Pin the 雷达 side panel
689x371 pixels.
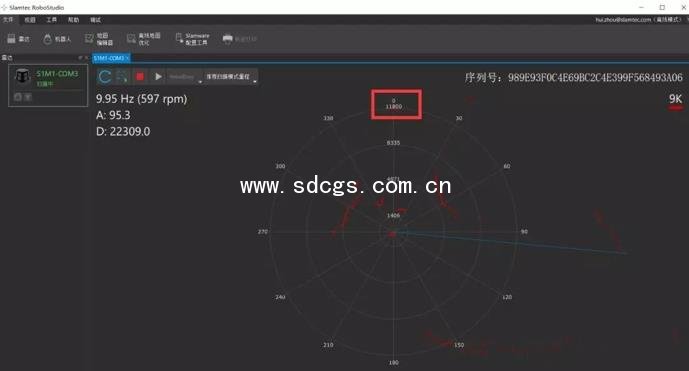click(x=80, y=58)
